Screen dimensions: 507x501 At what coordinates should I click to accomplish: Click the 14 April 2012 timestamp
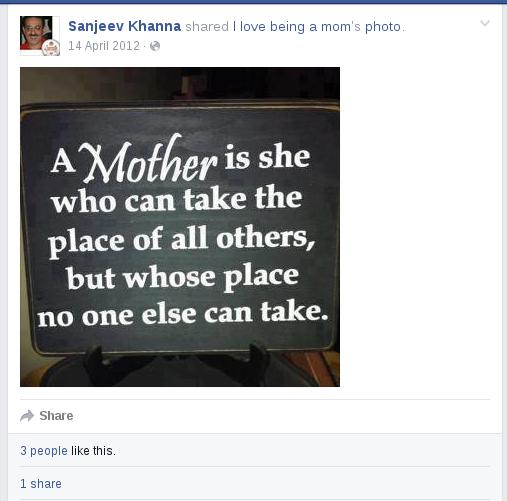104,46
